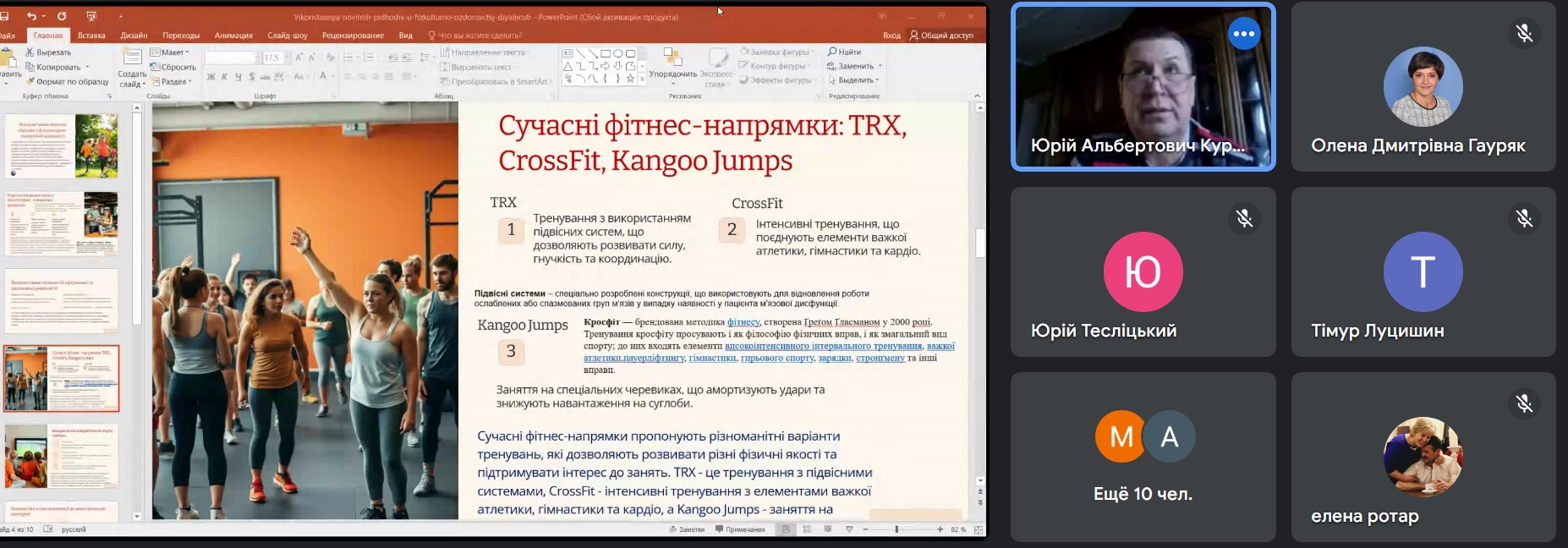This screenshot has width=1568, height=548.
Task: Open more options on Юрій Альбертович tile
Action: coord(1244,34)
